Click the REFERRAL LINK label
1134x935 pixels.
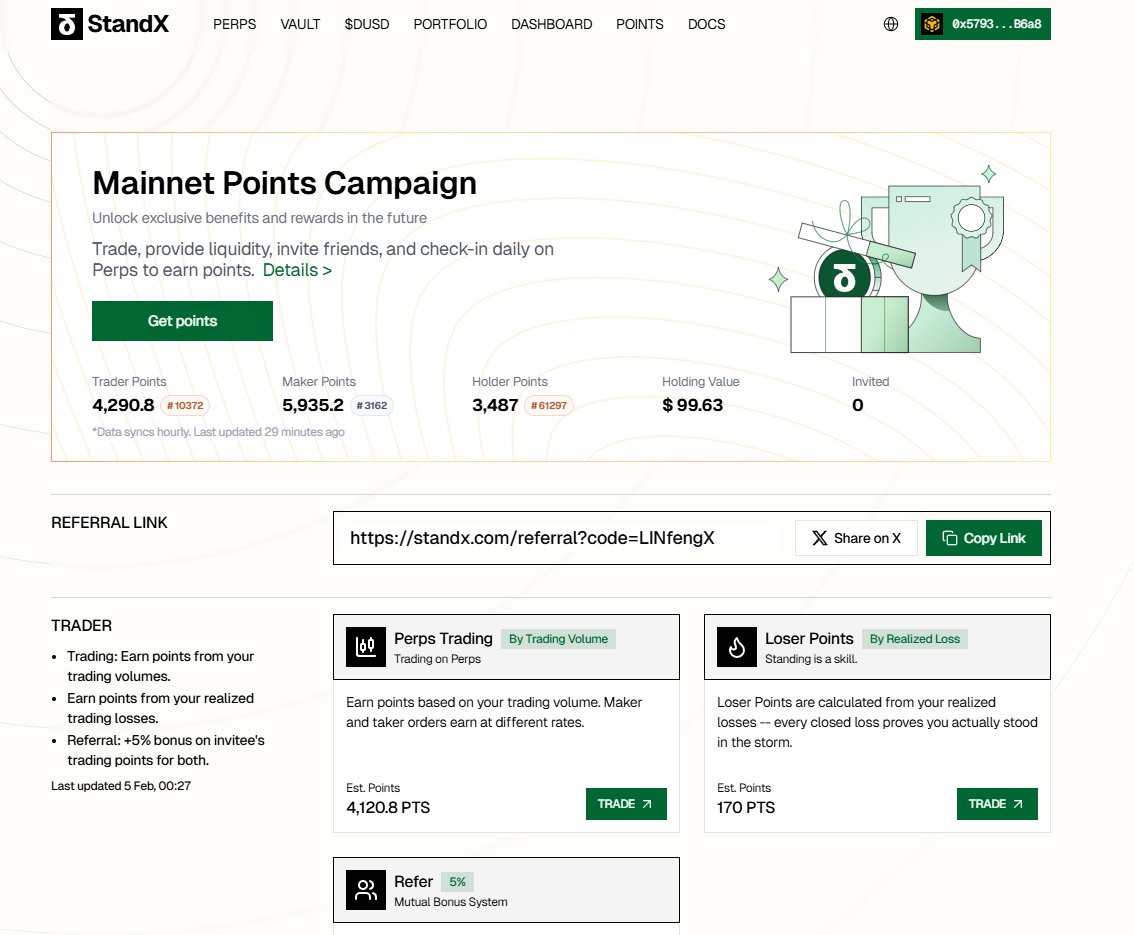pyautogui.click(x=109, y=523)
